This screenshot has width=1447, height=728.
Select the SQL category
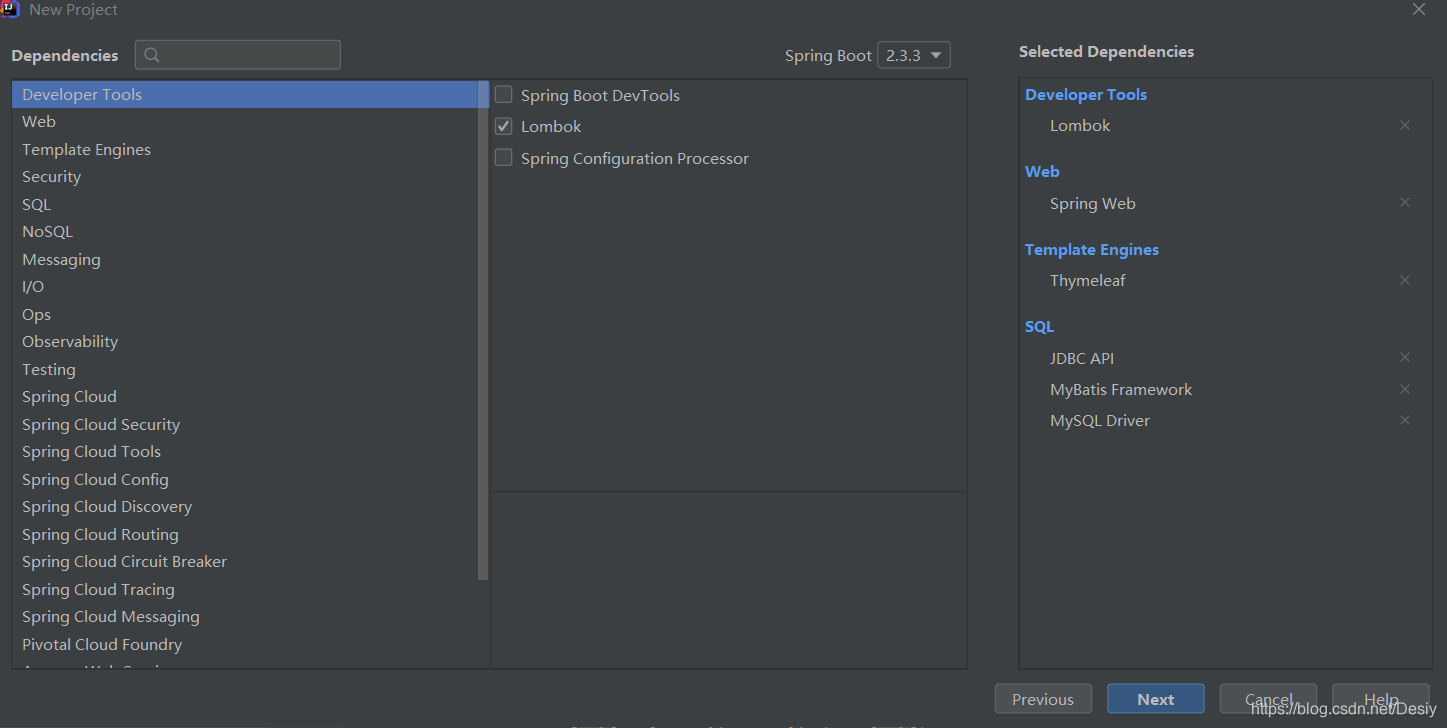[x=245, y=204]
